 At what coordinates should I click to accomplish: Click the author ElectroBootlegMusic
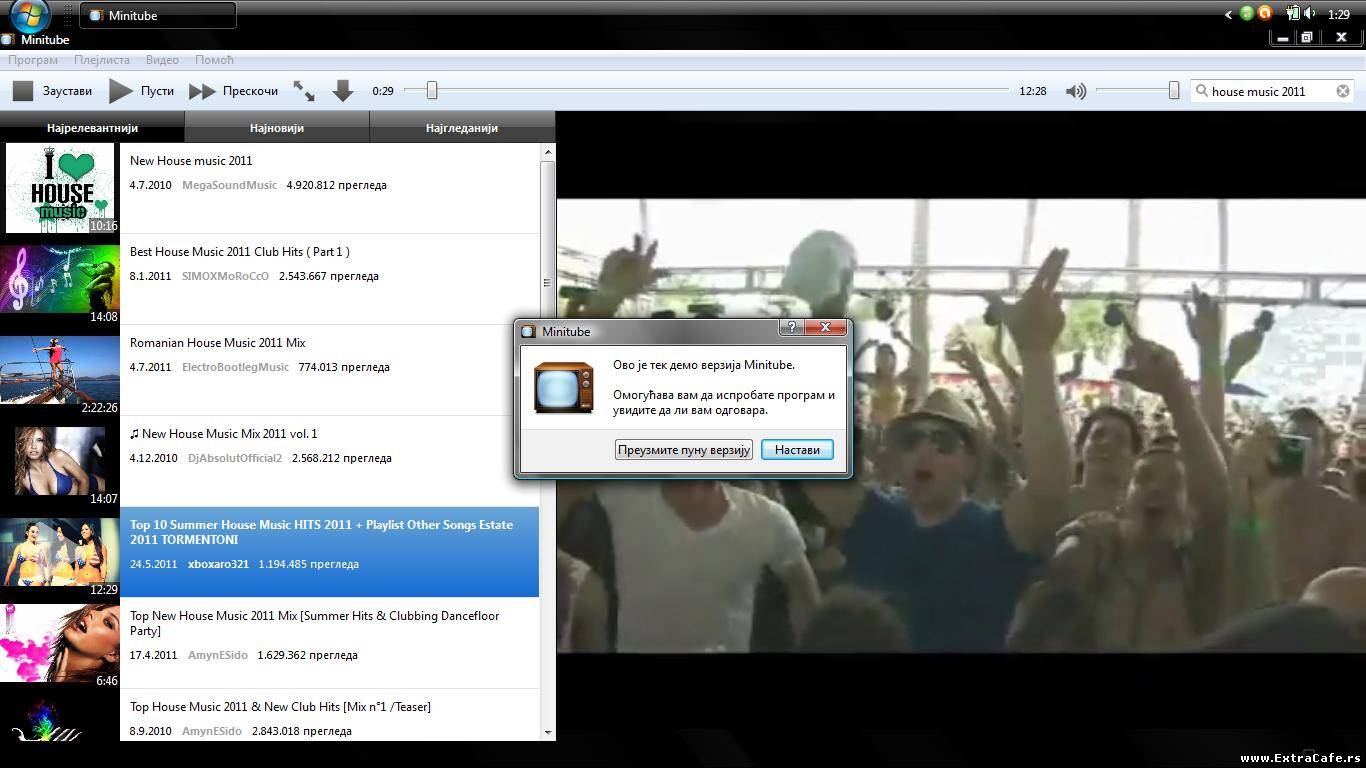tap(235, 367)
